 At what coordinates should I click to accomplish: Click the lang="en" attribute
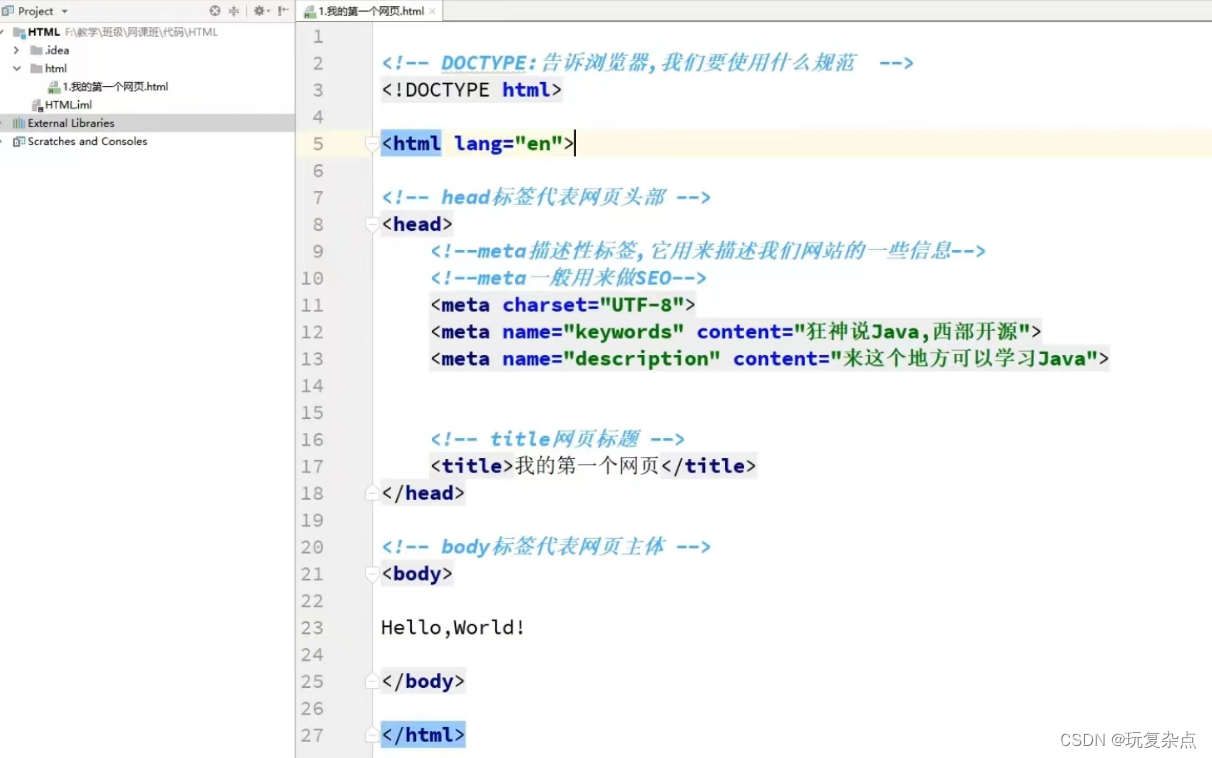click(508, 144)
